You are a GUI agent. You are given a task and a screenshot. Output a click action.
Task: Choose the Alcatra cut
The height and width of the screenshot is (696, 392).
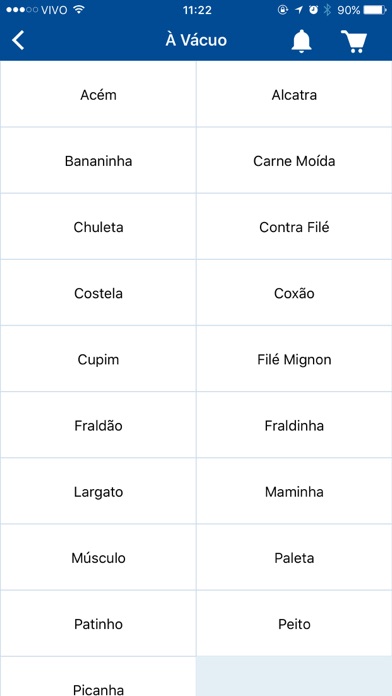point(294,94)
